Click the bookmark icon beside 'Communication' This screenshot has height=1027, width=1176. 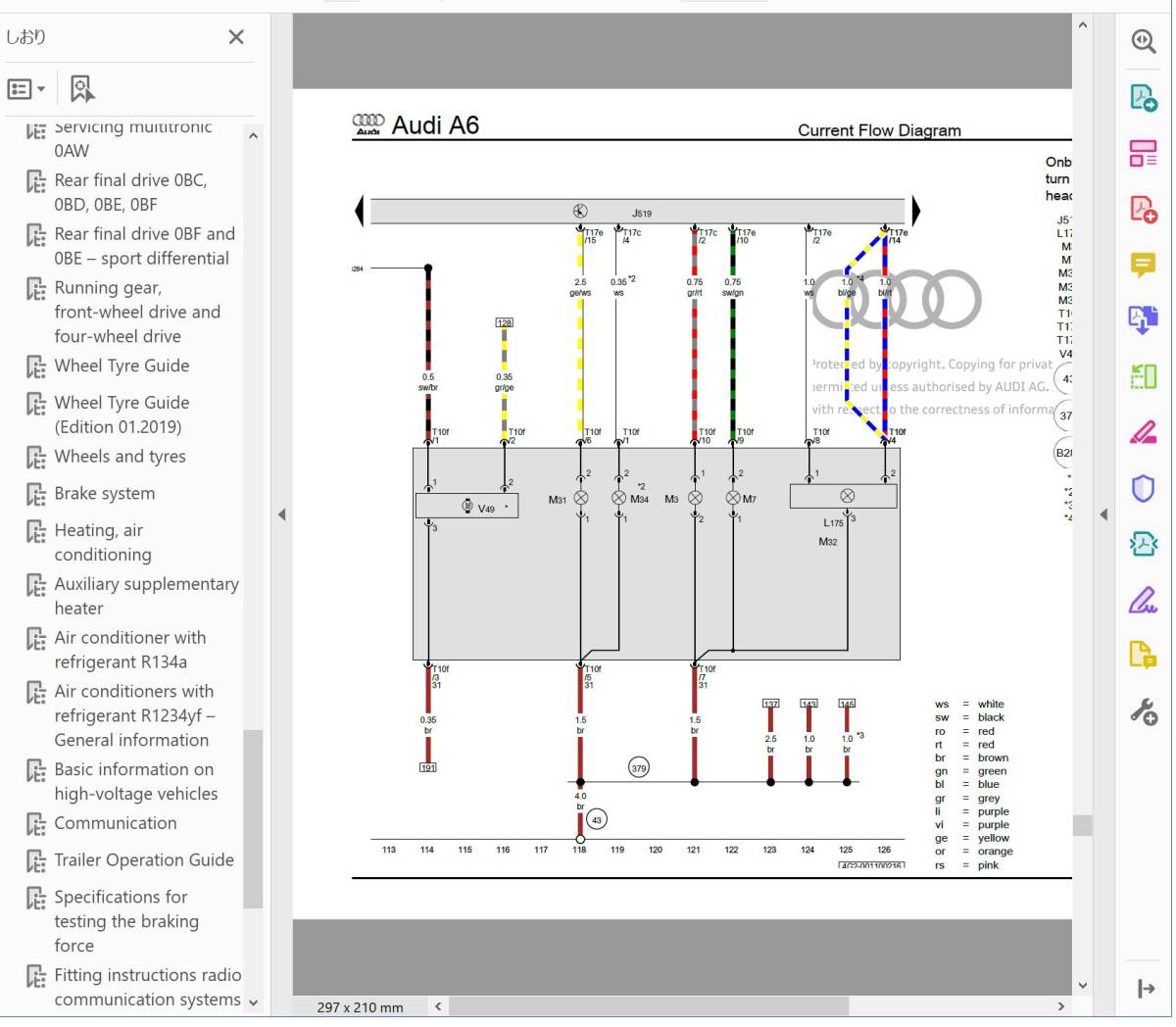pyautogui.click(x=36, y=824)
